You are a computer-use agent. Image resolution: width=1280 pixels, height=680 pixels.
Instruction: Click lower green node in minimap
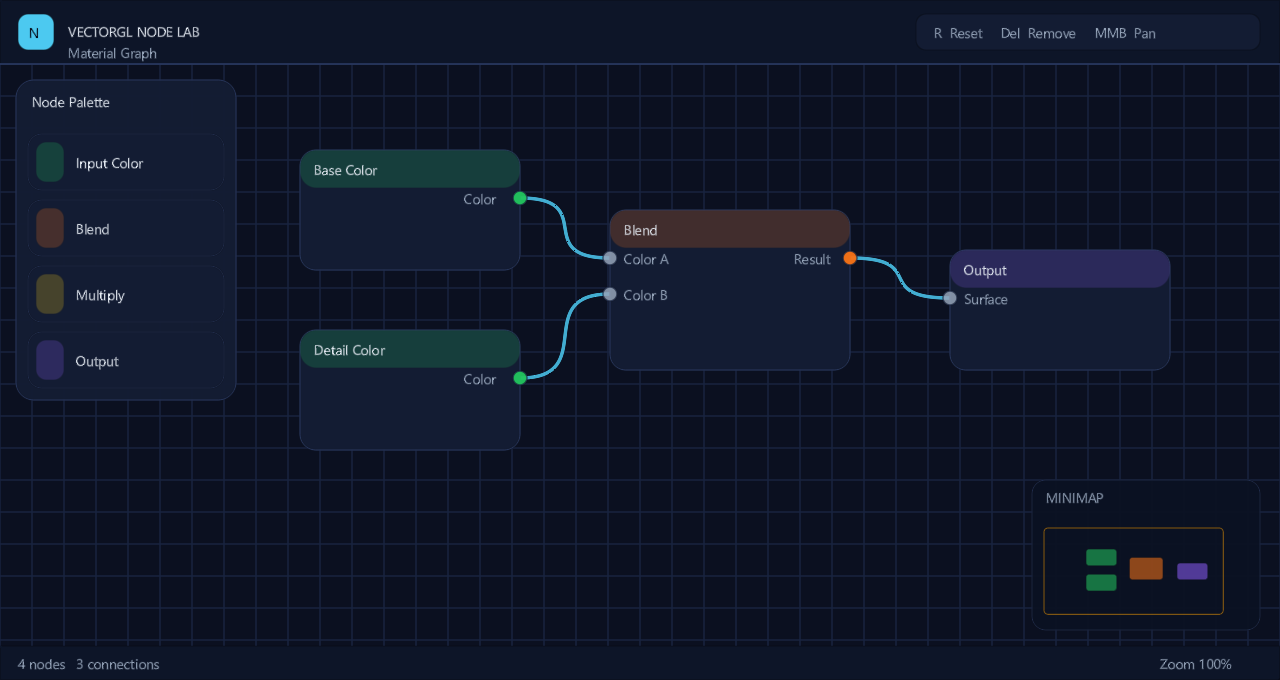click(1101, 582)
